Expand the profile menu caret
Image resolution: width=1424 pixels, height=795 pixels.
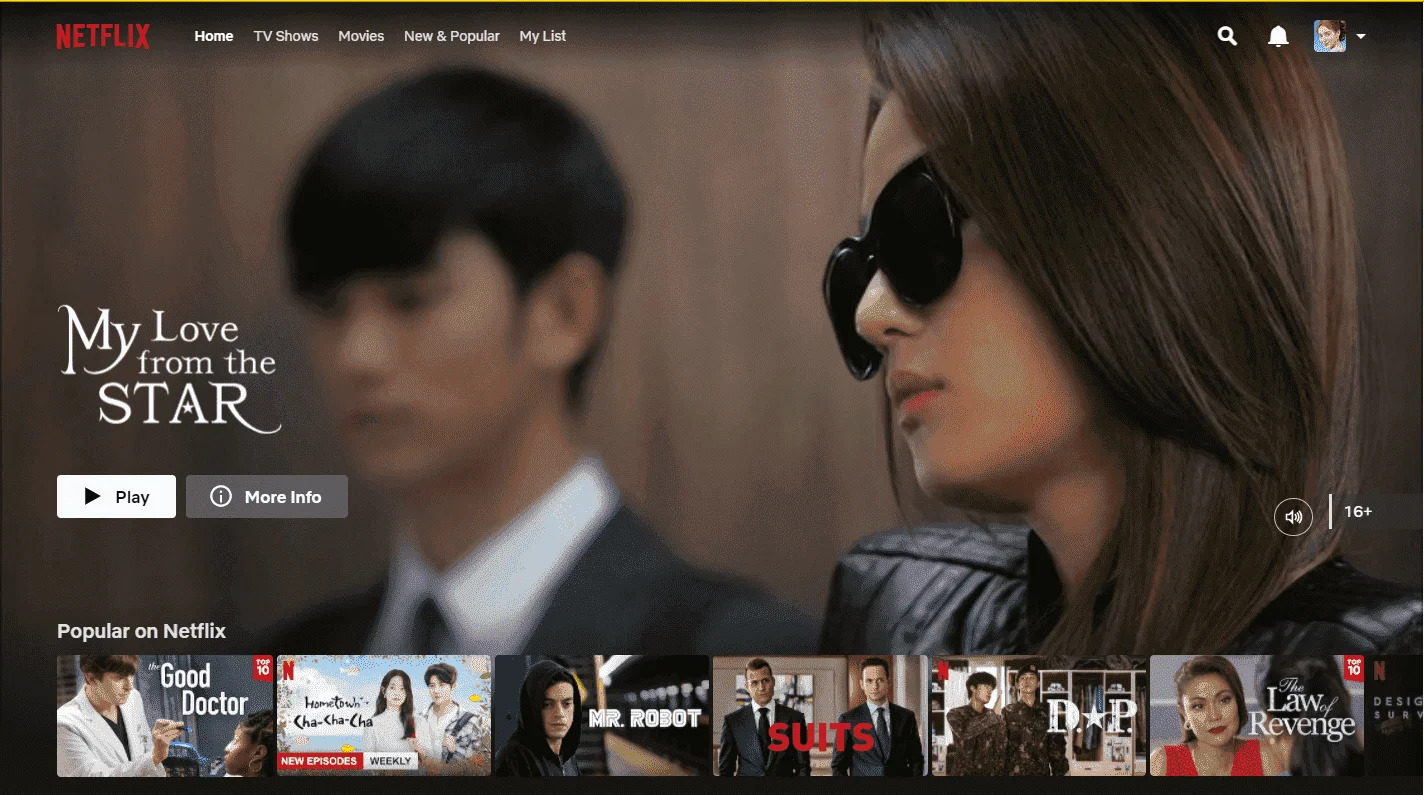(1361, 37)
